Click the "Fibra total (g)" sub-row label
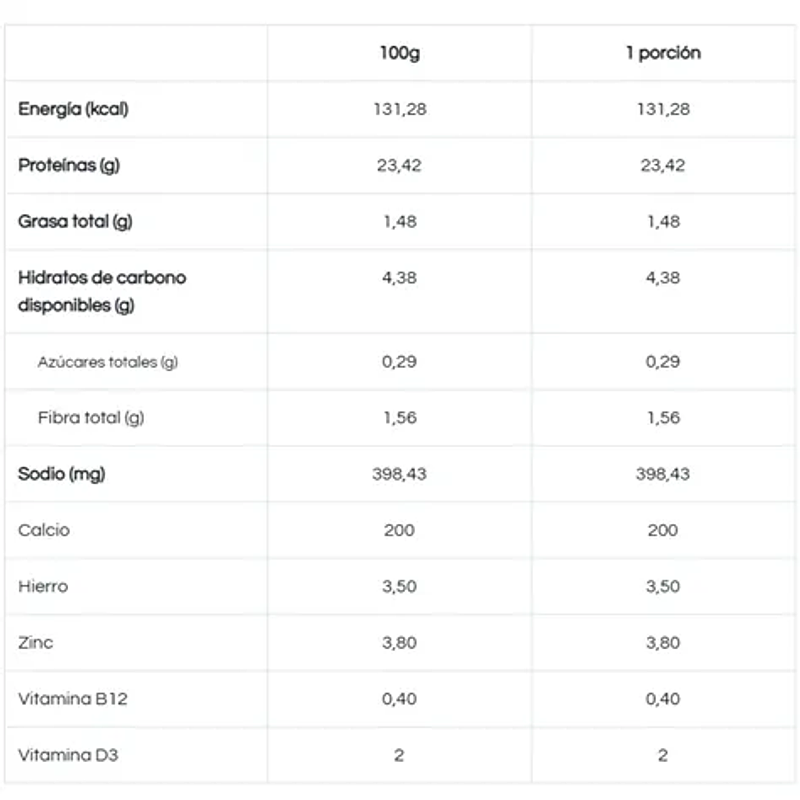 tap(91, 418)
